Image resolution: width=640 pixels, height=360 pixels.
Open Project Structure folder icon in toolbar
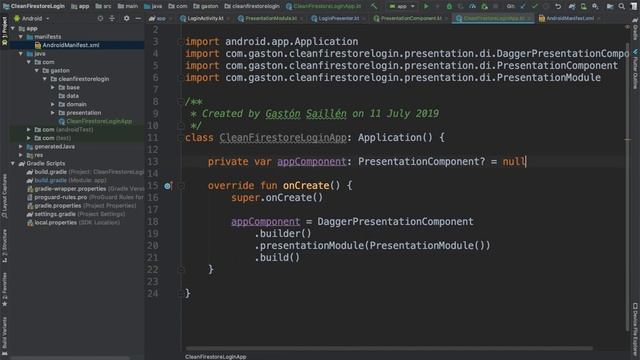pos(610,6)
